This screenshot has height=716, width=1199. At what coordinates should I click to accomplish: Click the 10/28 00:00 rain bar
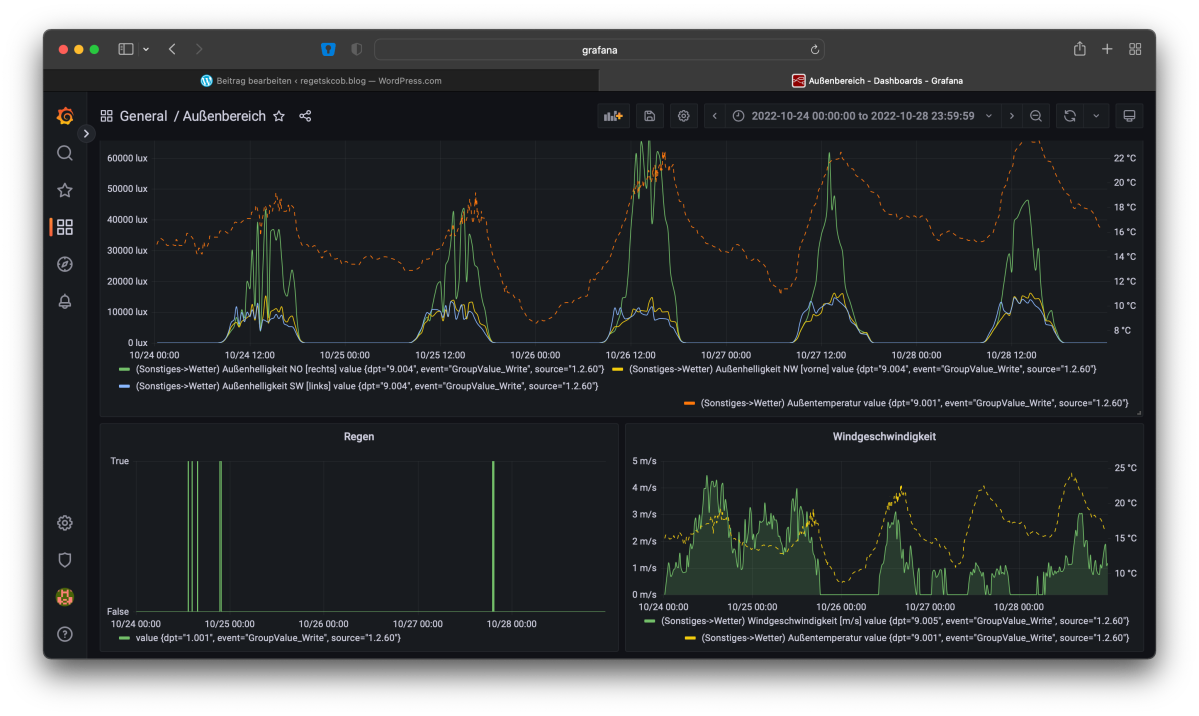pyautogui.click(x=493, y=535)
